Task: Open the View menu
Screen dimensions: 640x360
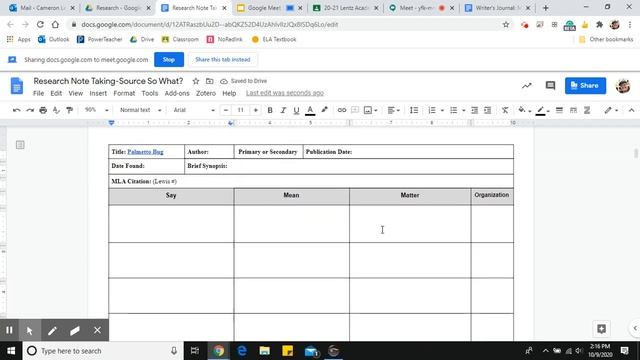Action: pos(76,93)
